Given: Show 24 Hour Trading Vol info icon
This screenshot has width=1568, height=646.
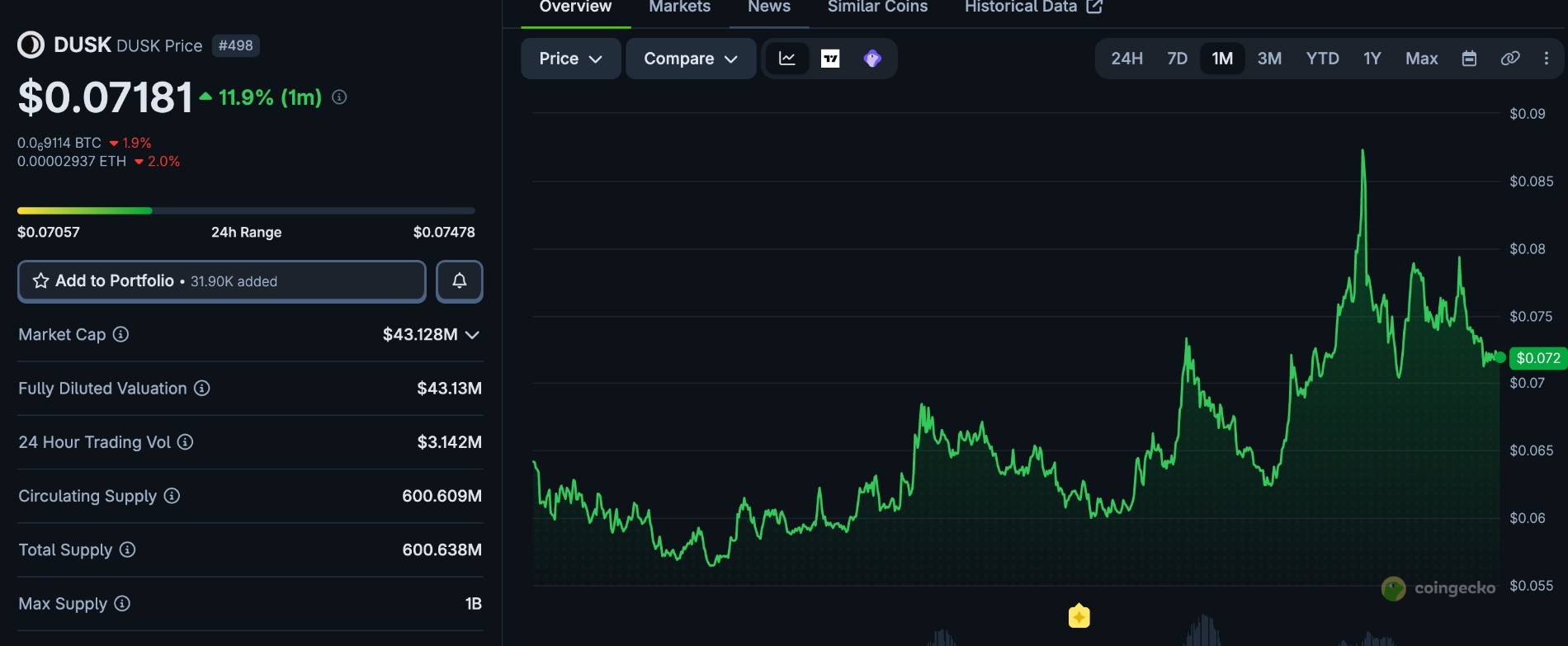Looking at the screenshot, I should 186,442.
